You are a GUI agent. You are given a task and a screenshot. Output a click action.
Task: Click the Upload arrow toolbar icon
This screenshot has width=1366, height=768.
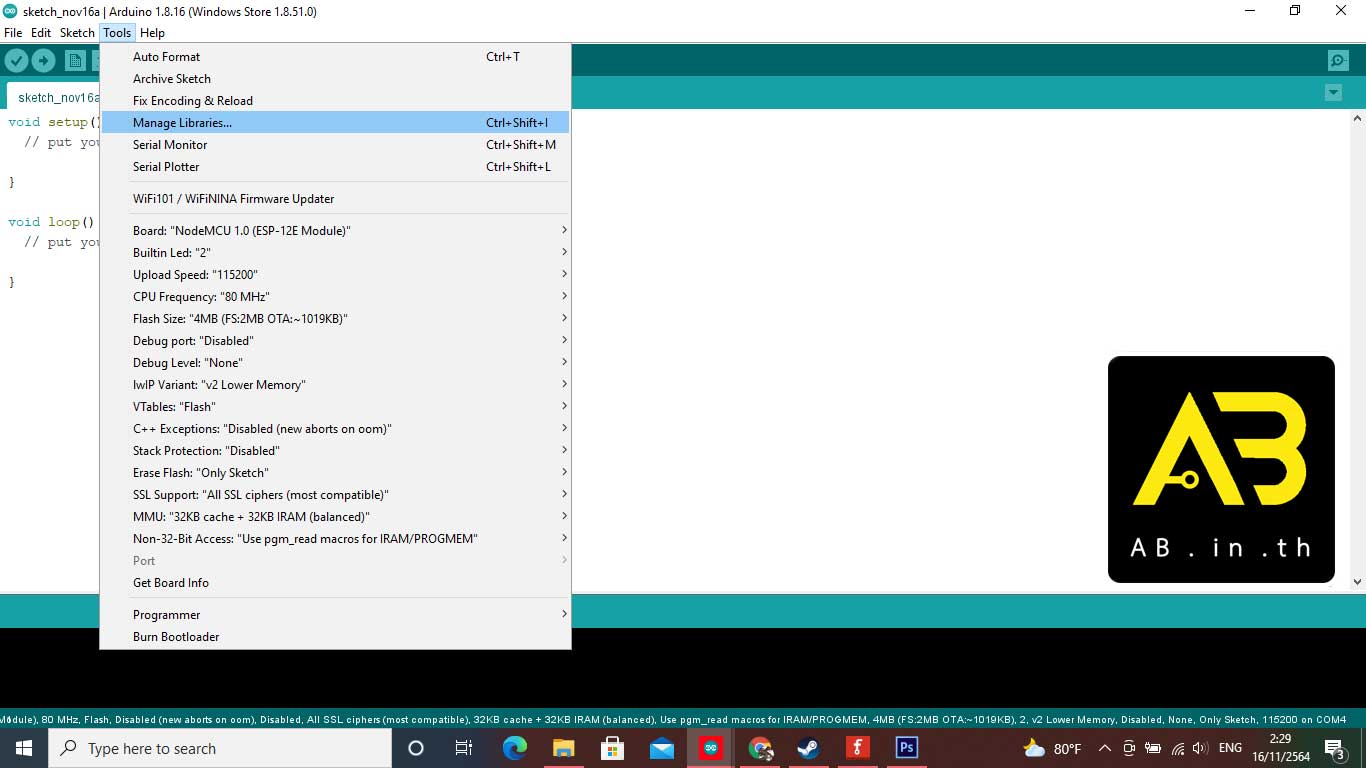43,61
